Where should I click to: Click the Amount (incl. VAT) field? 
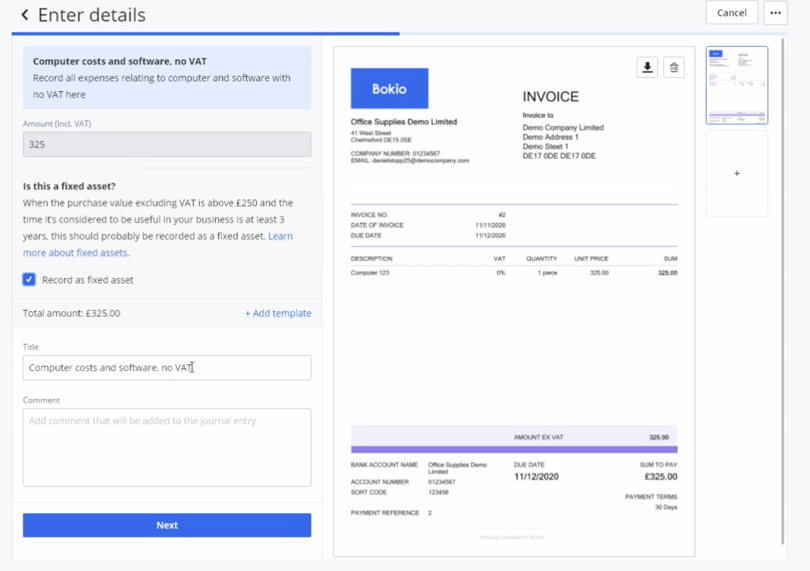(x=167, y=144)
